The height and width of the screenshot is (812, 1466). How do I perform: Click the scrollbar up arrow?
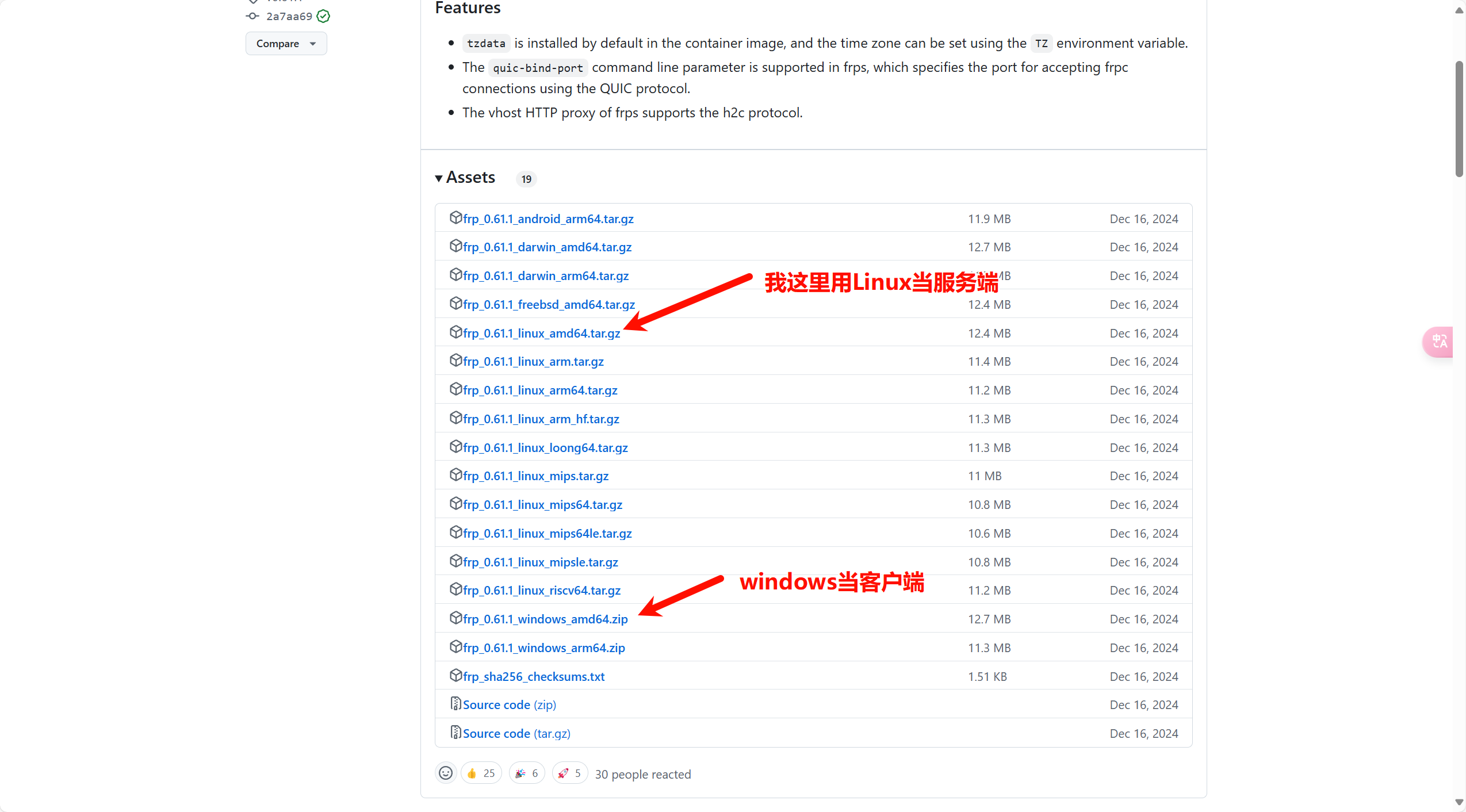coord(1459,11)
